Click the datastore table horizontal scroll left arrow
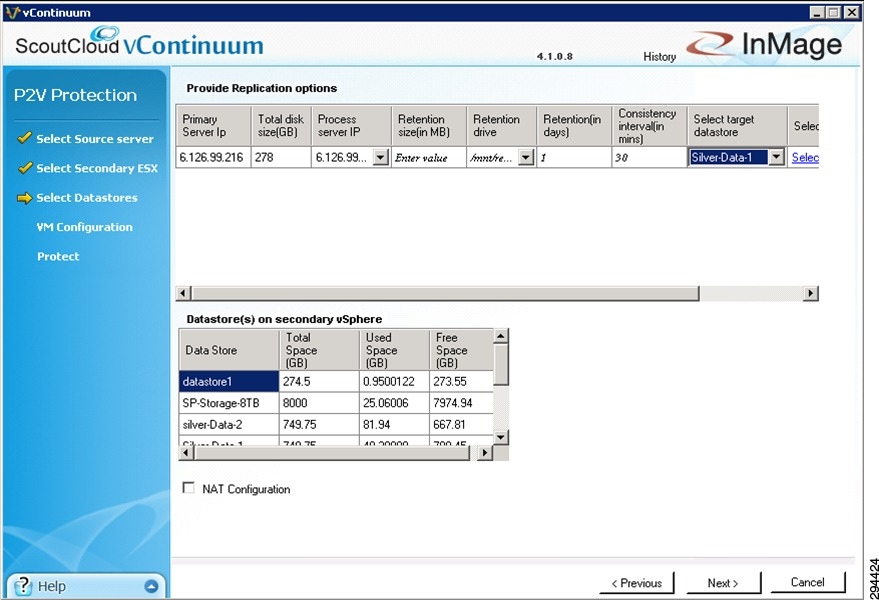This screenshot has height=600, width=879. pos(186,452)
